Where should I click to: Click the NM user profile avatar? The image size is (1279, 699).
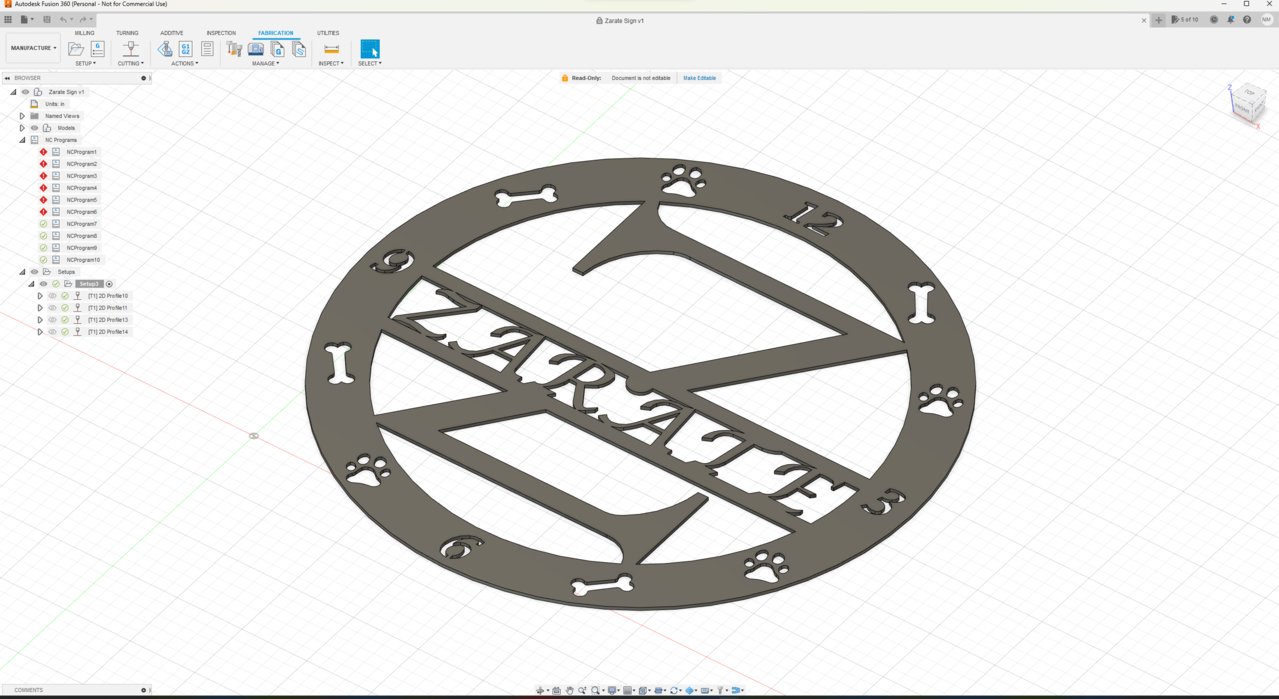1266,19
